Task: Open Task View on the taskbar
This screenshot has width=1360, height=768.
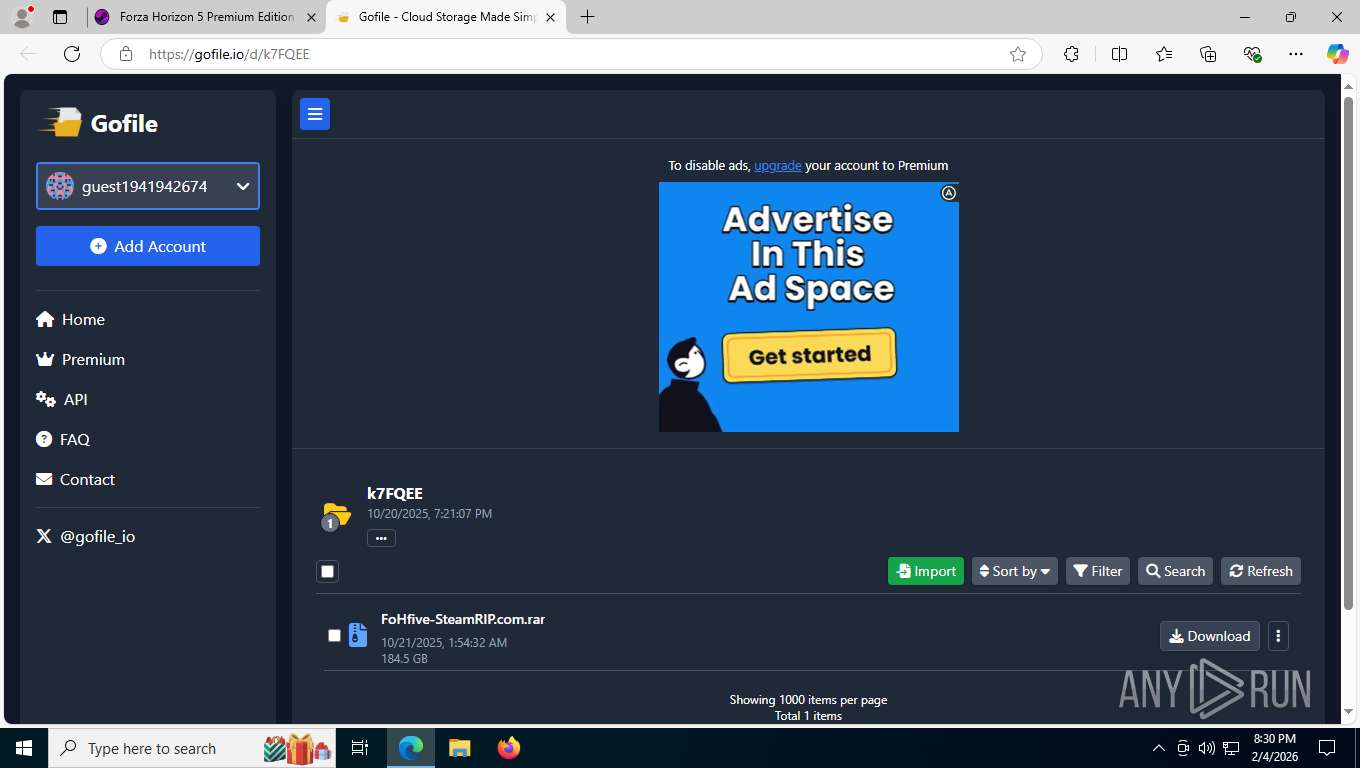Action: click(x=360, y=748)
